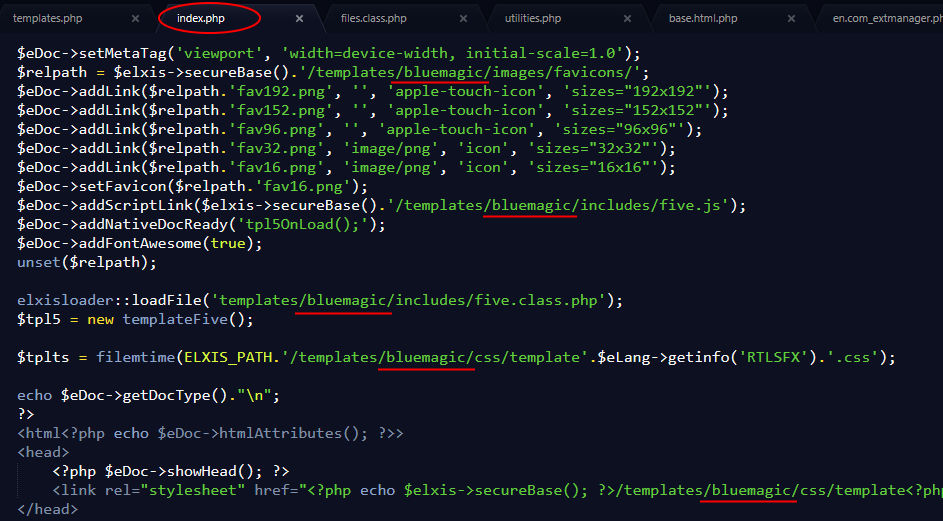The width and height of the screenshot is (943, 521).
Task: Click the ELXIS_PATH constant
Action: [x=228, y=357]
